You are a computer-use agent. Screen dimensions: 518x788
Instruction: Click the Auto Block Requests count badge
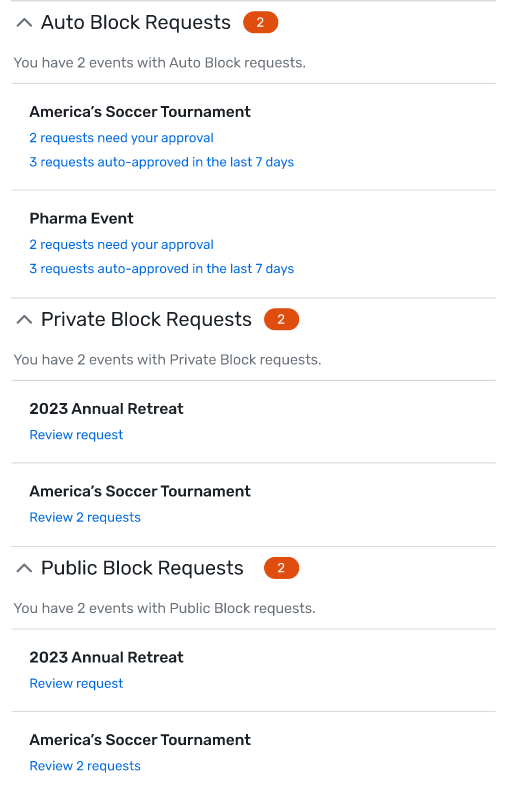[x=260, y=23]
